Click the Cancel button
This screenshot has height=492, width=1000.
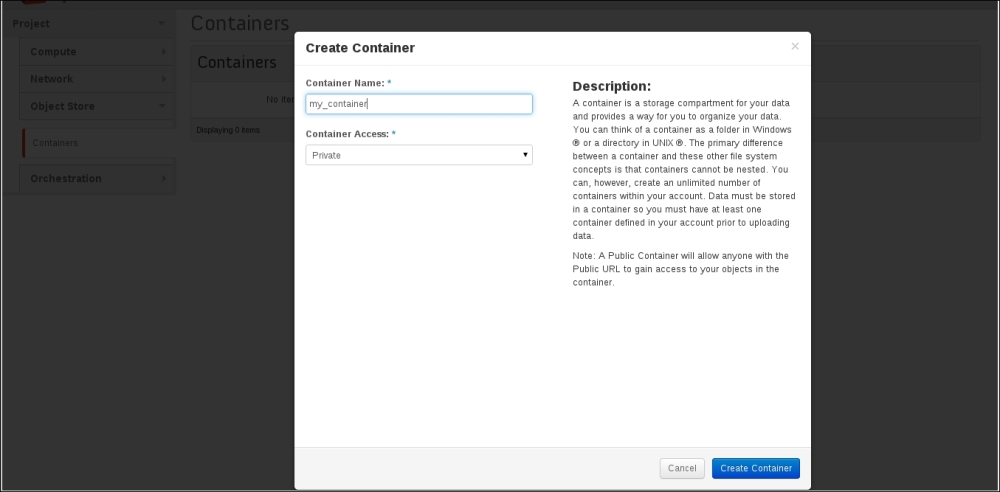coord(682,468)
